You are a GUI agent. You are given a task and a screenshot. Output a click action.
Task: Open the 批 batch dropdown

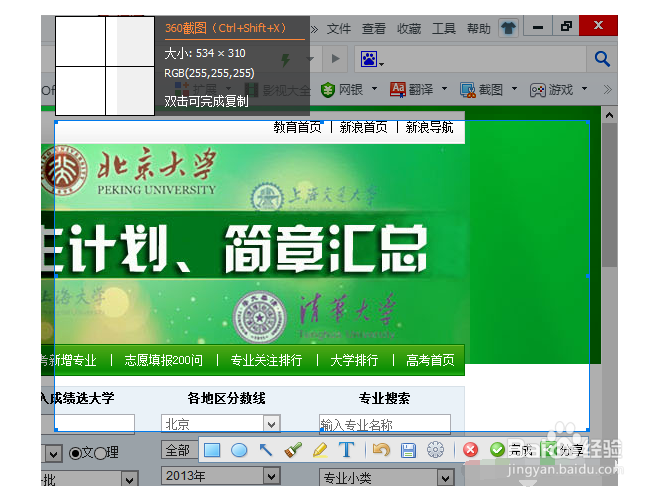click(89, 479)
